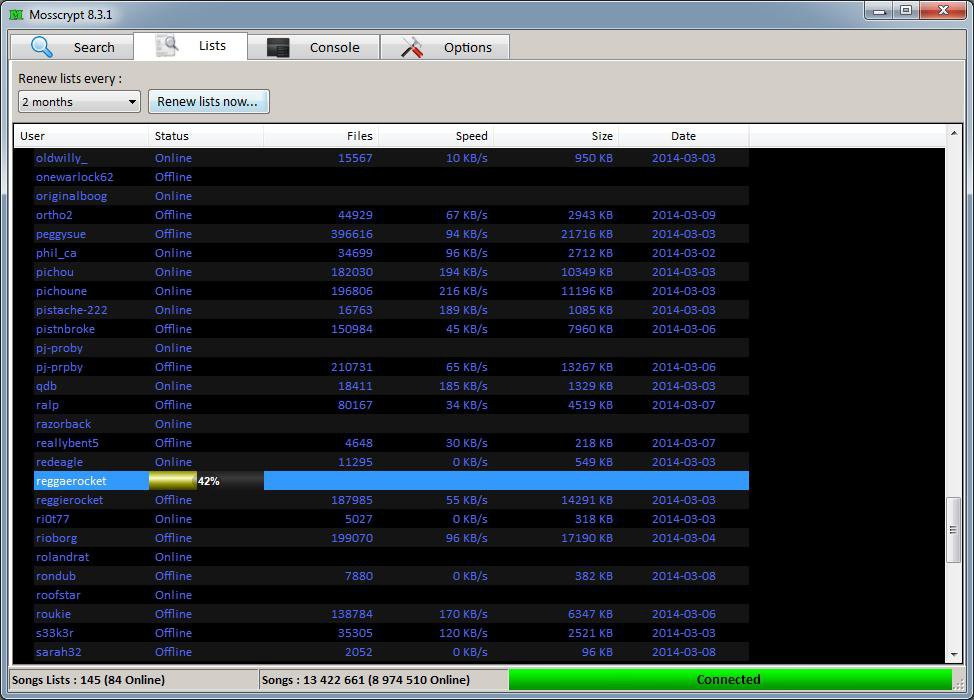Click the reggaerocket 42% progress bar

point(206,481)
